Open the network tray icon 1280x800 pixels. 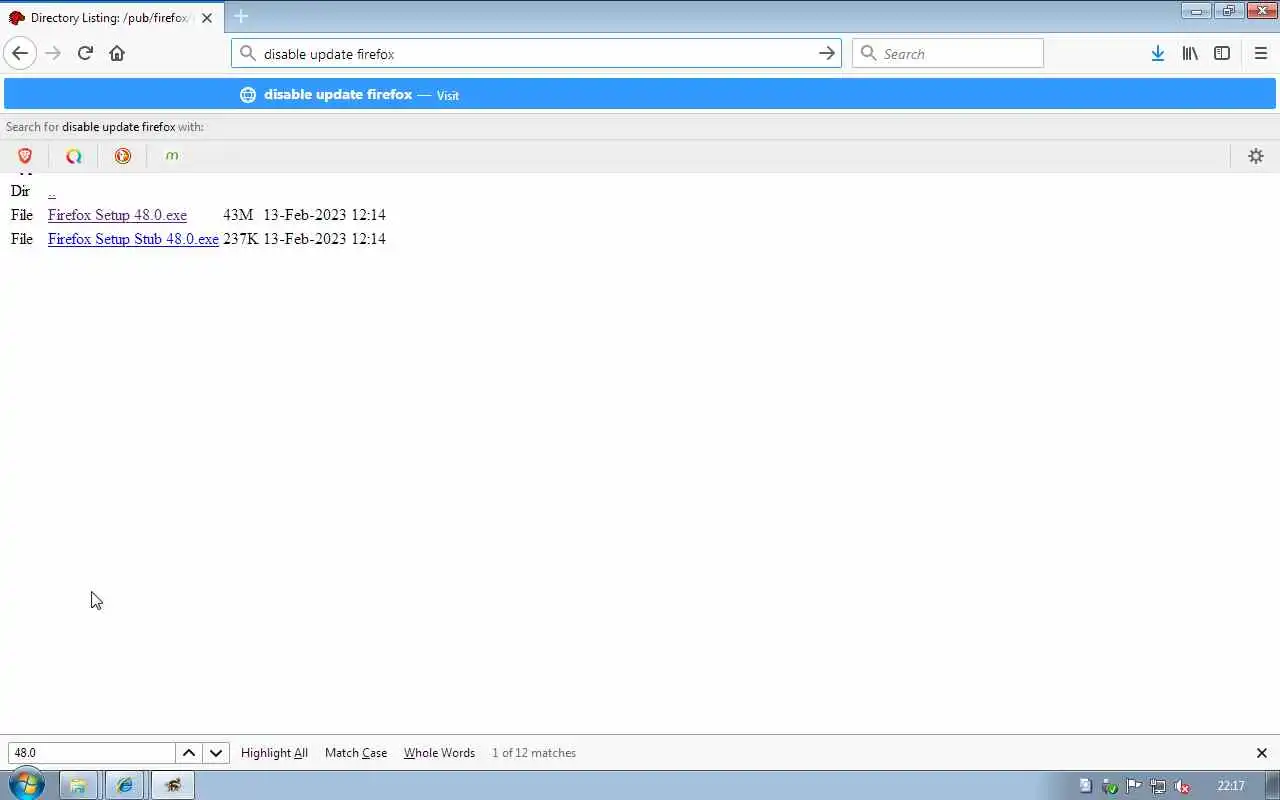point(1157,786)
